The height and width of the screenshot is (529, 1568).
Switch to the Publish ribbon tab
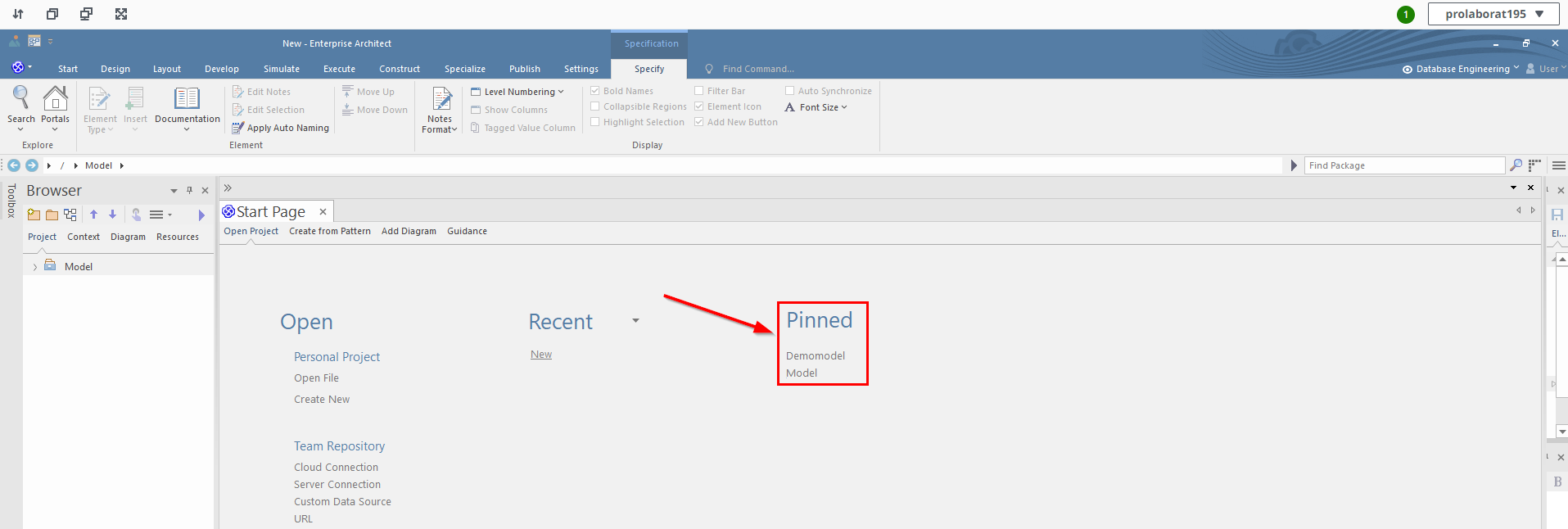(x=525, y=69)
